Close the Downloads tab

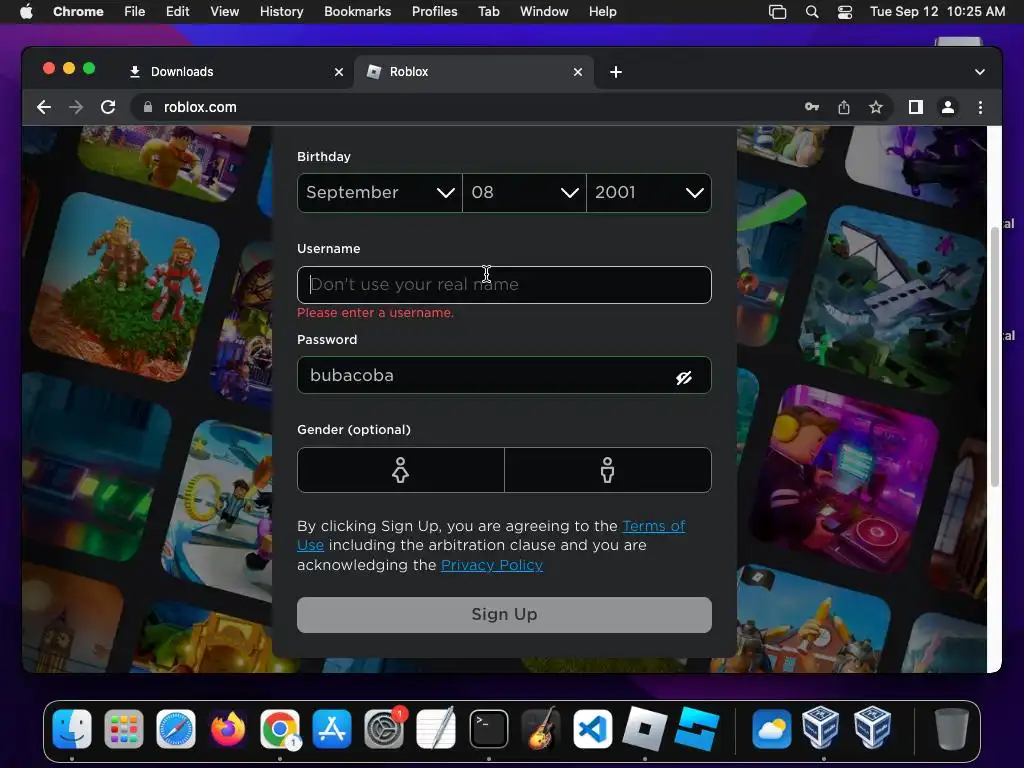click(339, 72)
